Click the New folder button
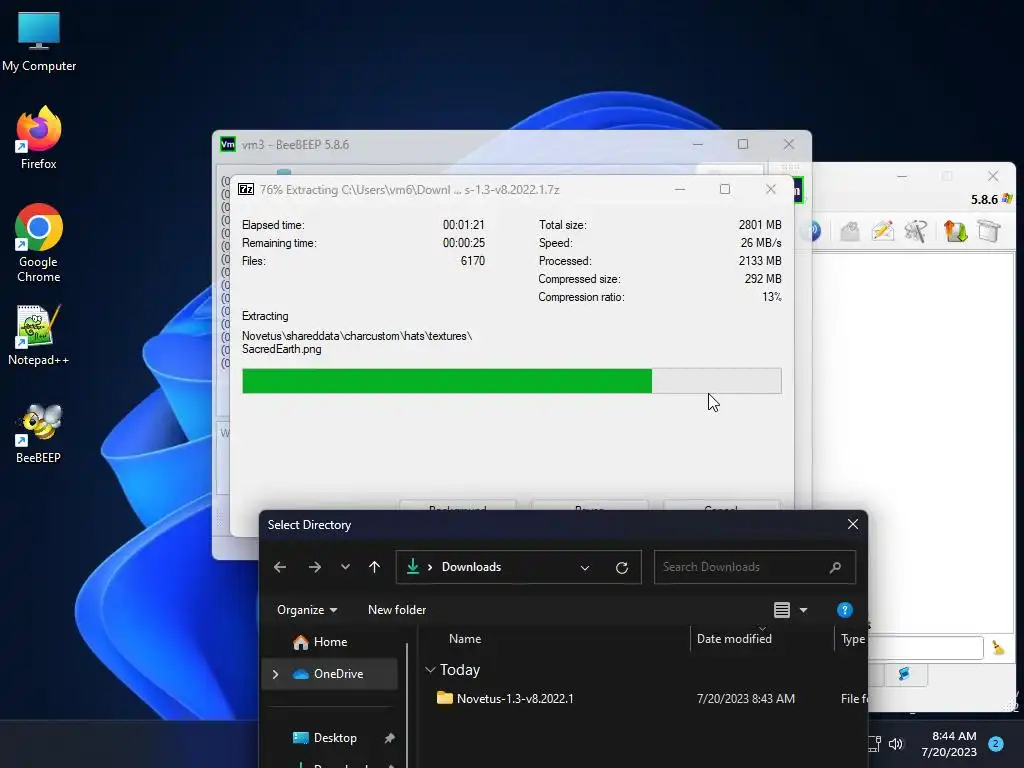This screenshot has height=768, width=1024. click(397, 609)
